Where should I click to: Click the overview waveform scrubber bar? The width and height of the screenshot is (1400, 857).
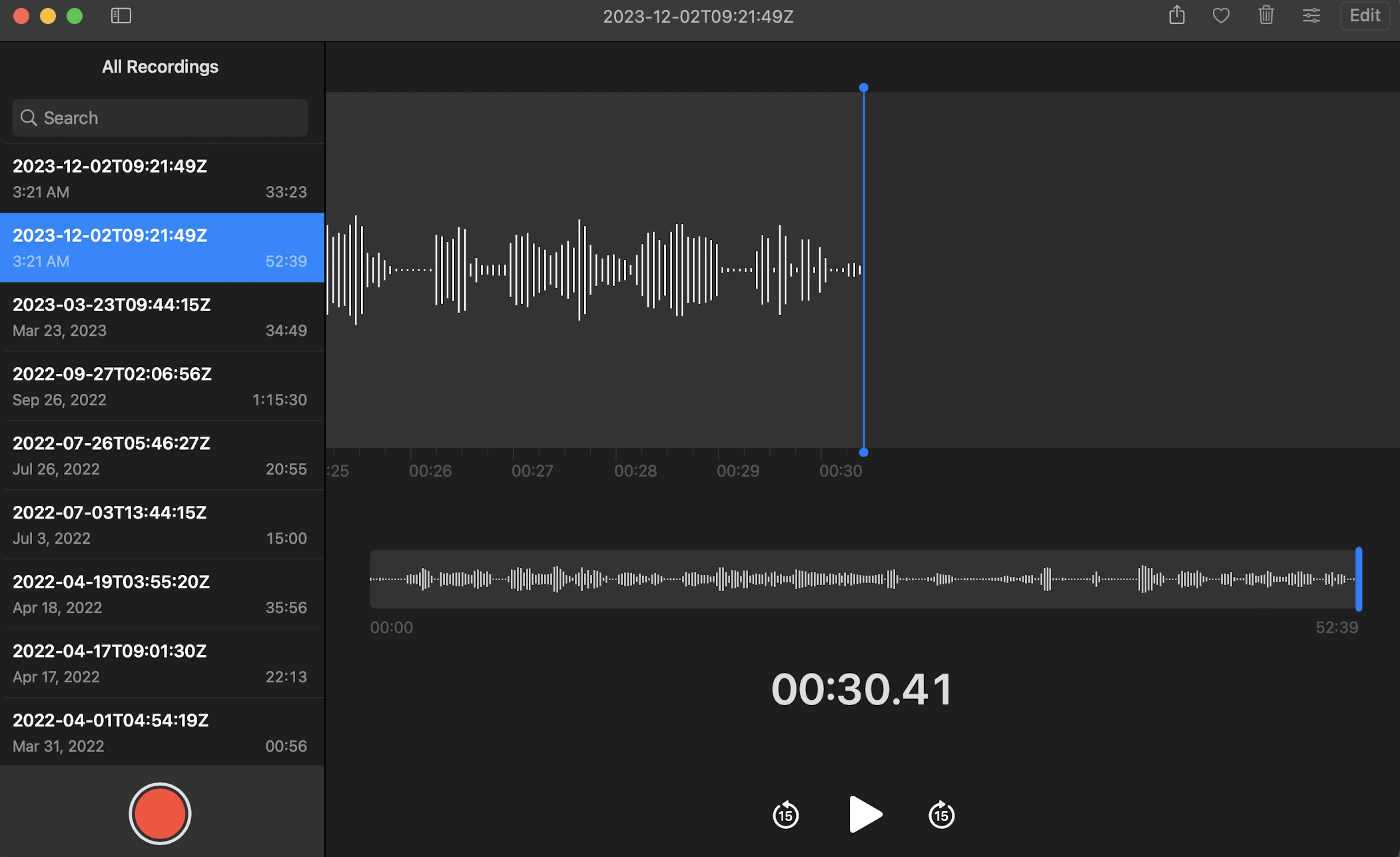coord(863,579)
